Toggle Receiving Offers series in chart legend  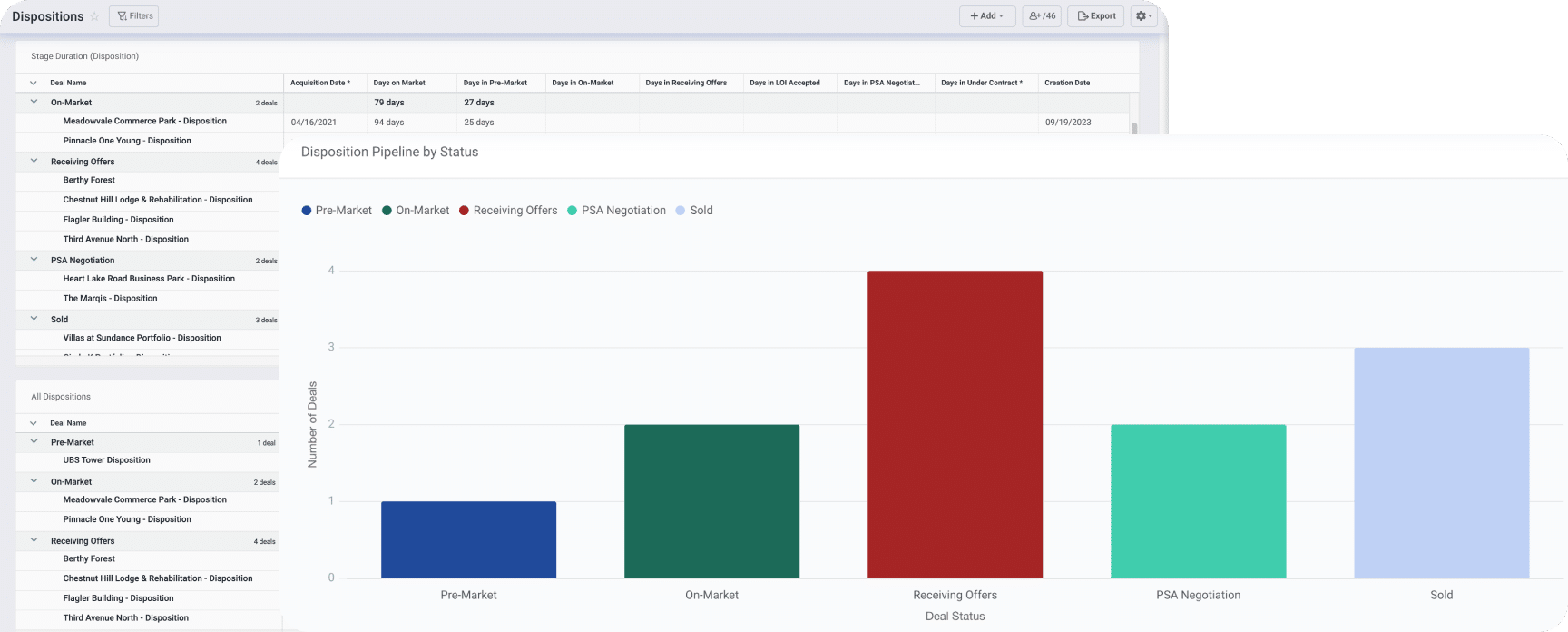(508, 211)
